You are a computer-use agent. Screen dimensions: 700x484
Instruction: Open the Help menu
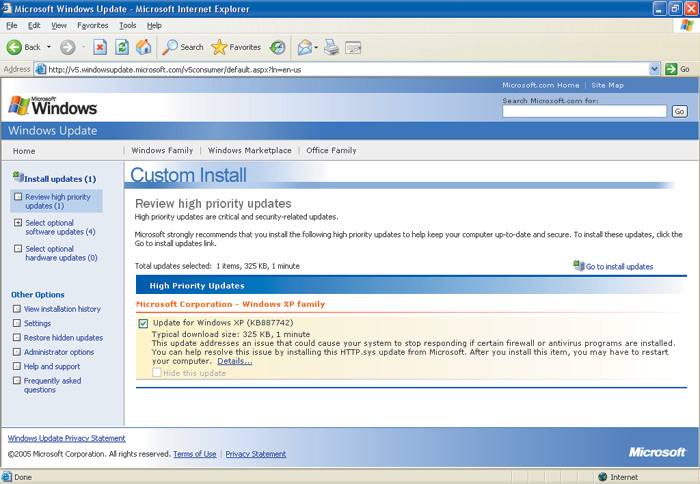154,25
